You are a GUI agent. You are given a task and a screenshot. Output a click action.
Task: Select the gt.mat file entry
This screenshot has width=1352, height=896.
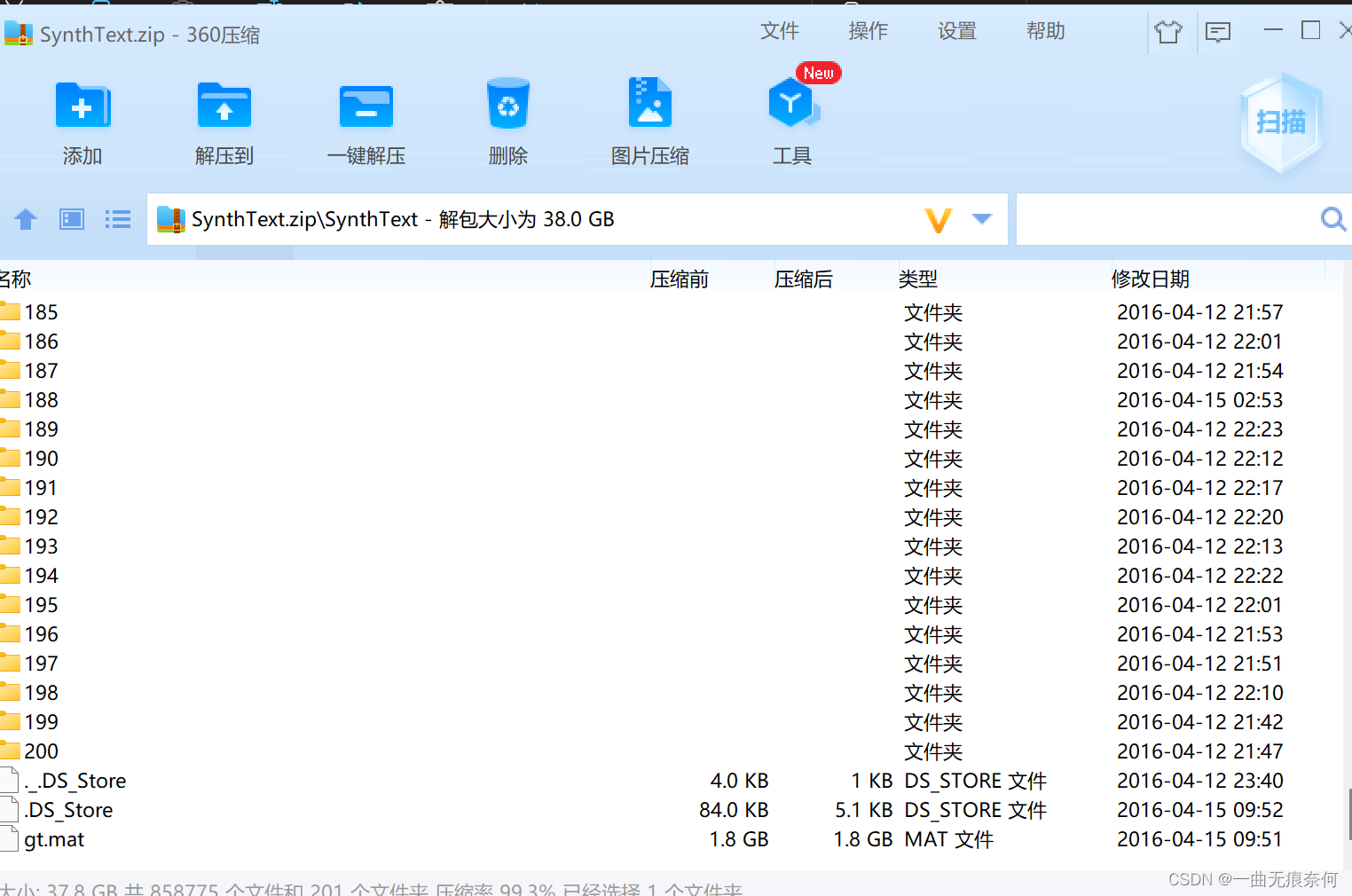coord(53,838)
